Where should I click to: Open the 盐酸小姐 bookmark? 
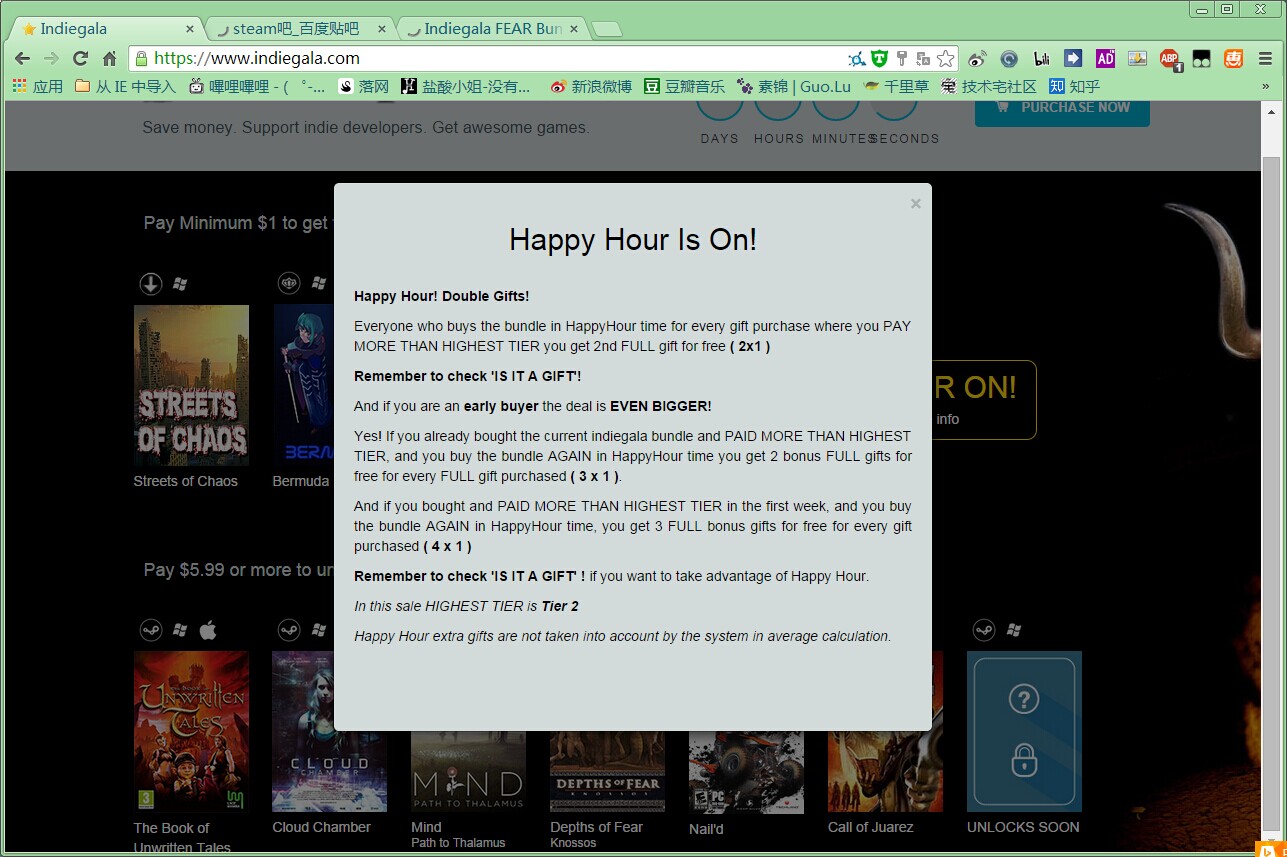(466, 87)
